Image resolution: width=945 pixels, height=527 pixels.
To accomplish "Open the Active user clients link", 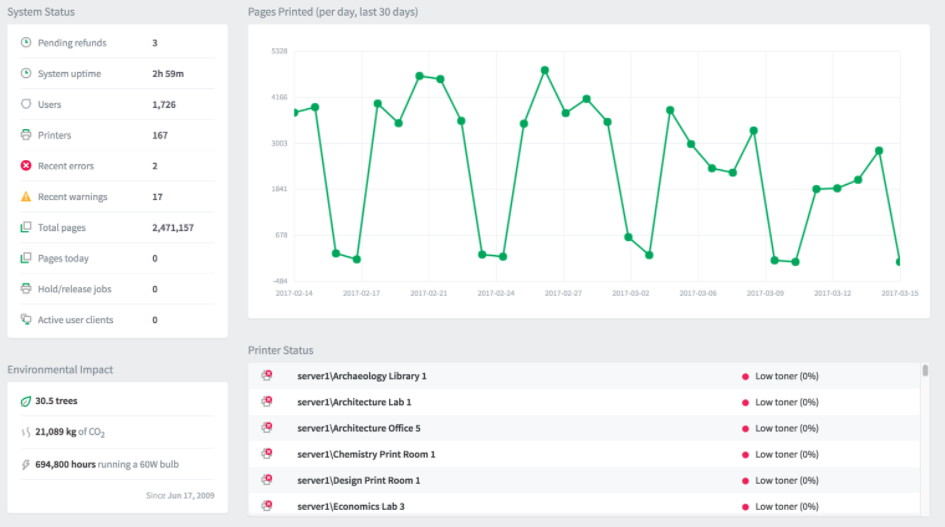I will pos(75,320).
